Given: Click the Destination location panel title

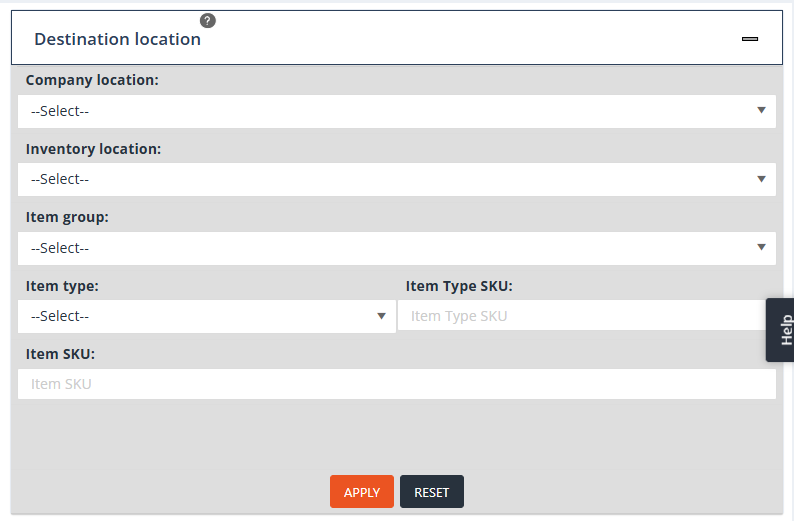Looking at the screenshot, I should pyautogui.click(x=117, y=39).
